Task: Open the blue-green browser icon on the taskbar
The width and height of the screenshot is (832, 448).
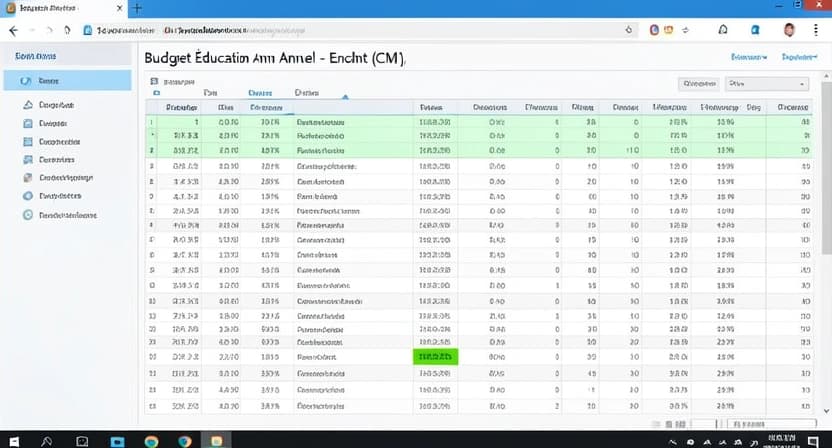Action: click(151, 441)
